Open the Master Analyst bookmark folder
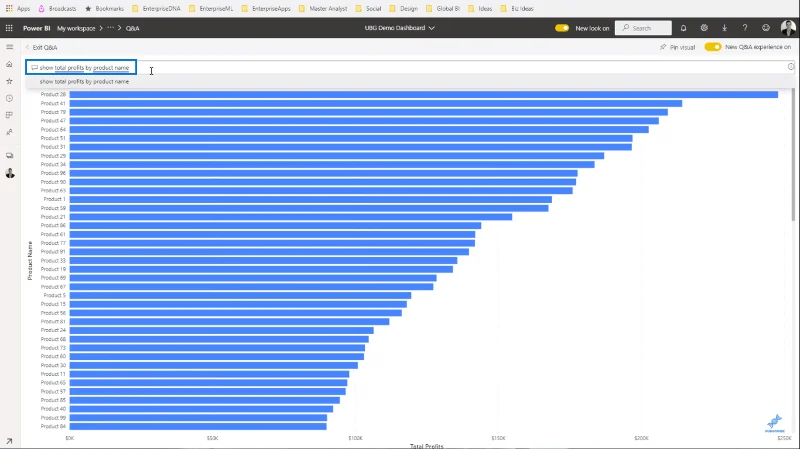 tap(323, 9)
